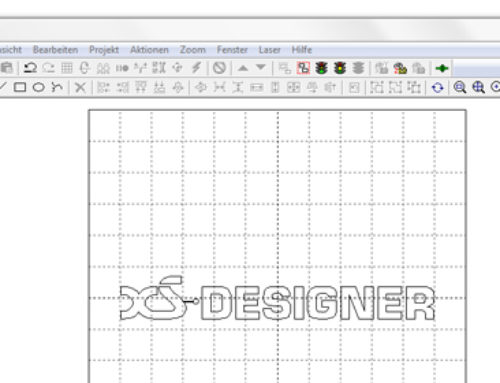The image size is (500, 383).
Task: Select the rectangle drawing tool
Action: pos(20,87)
